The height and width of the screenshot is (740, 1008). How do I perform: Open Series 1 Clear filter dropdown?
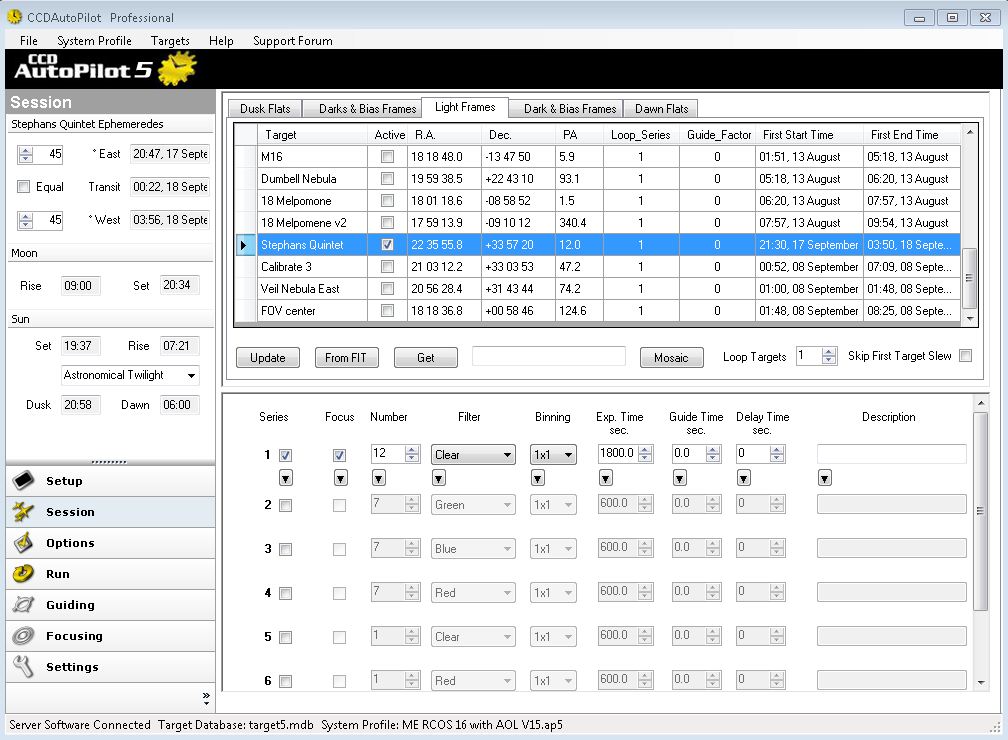473,455
